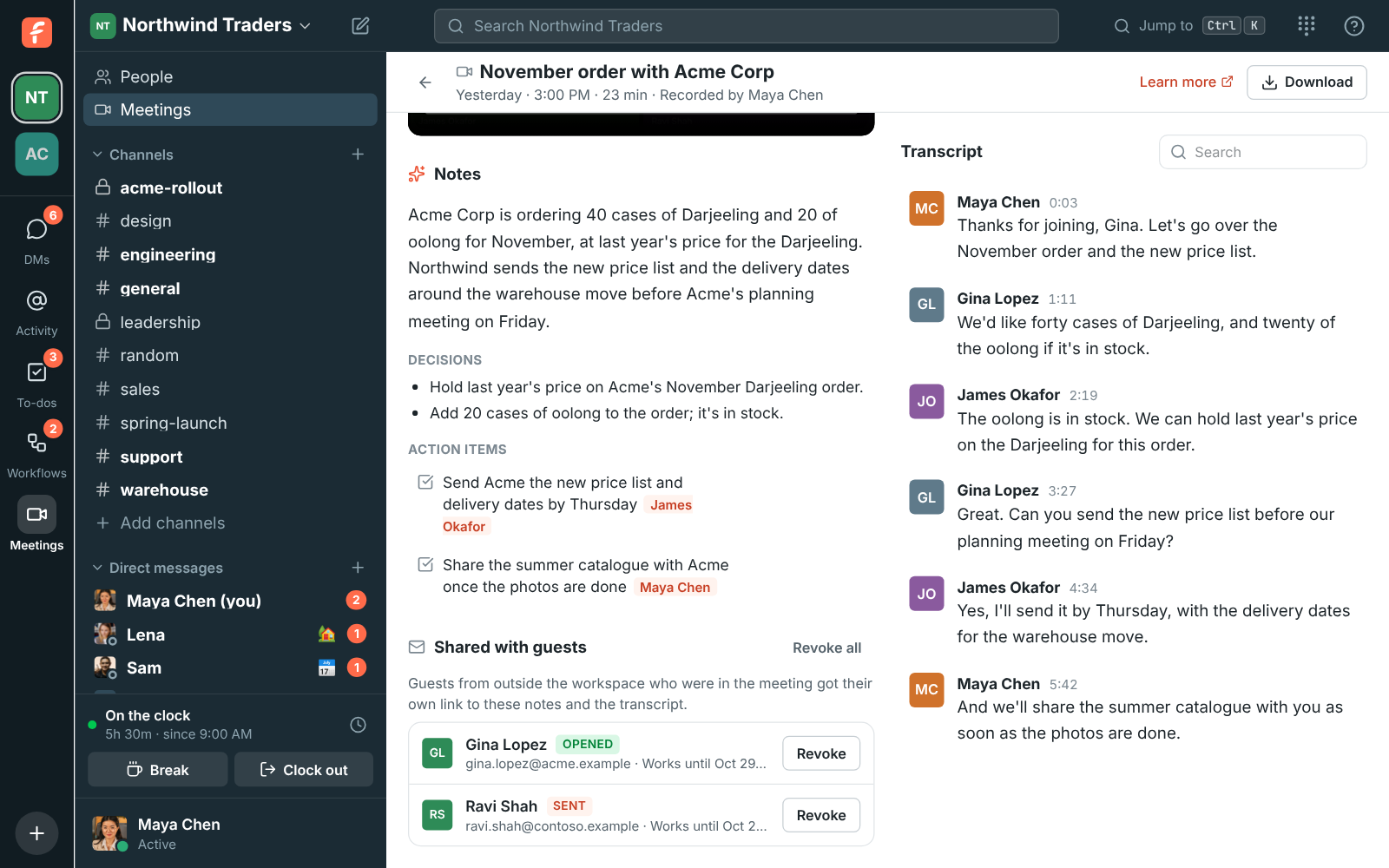Image resolution: width=1389 pixels, height=868 pixels.
Task: Open the help question mark icon
Action: pyautogui.click(x=1354, y=26)
